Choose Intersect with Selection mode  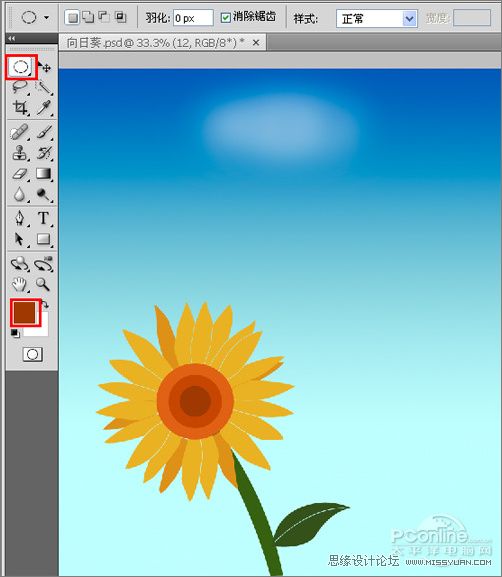click(x=120, y=17)
